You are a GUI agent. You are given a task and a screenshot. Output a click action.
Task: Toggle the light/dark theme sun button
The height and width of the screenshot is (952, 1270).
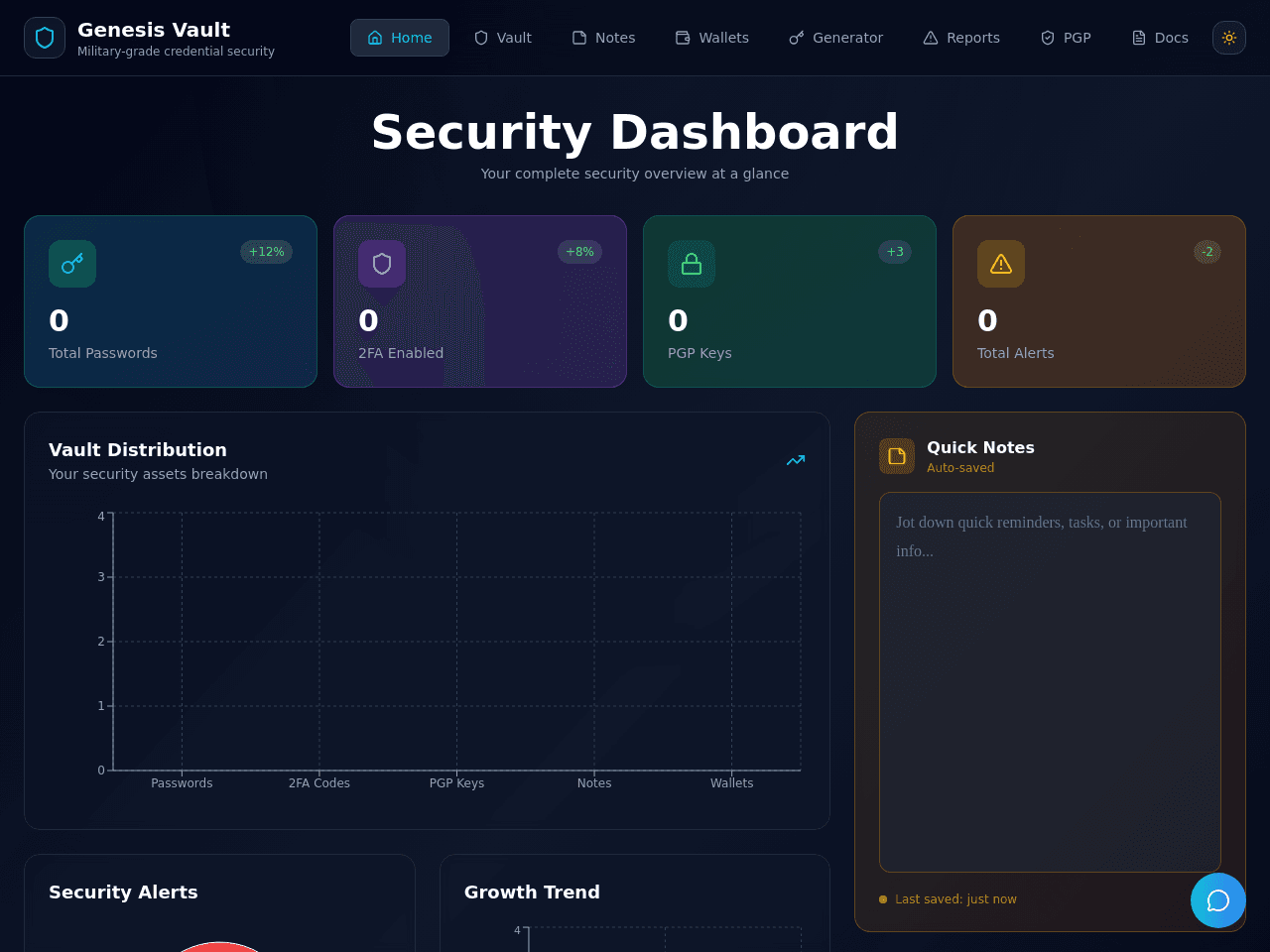pos(1229,38)
